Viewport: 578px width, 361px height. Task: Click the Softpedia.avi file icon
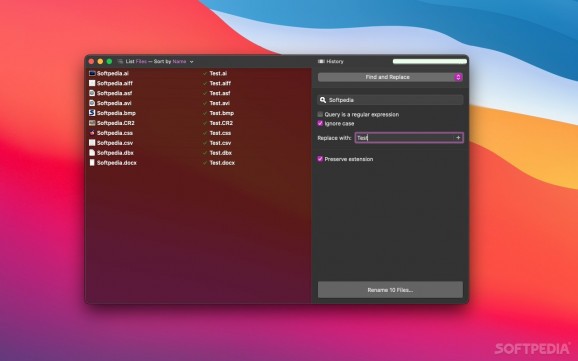[92, 103]
